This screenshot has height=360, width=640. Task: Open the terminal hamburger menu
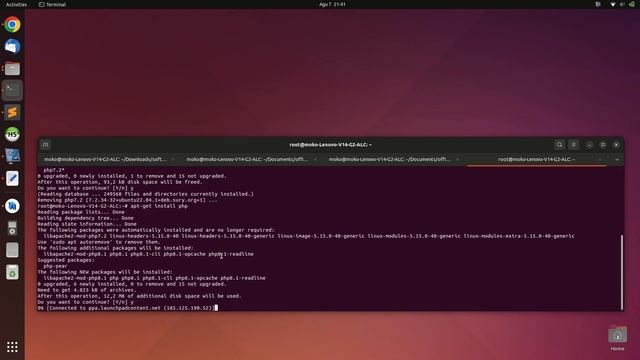click(x=573, y=144)
